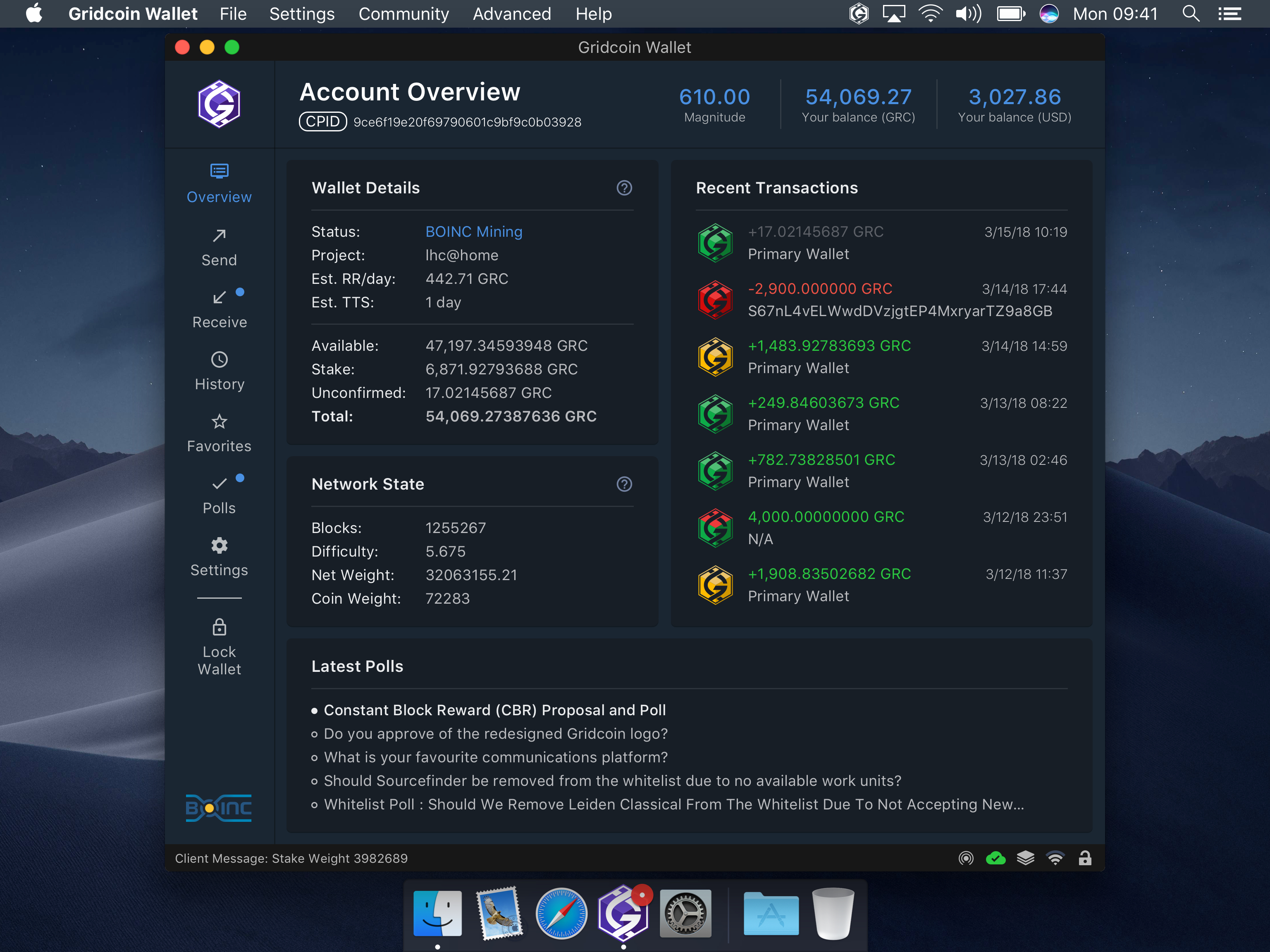Open the Community menu
This screenshot has width=1270, height=952.
(403, 14)
